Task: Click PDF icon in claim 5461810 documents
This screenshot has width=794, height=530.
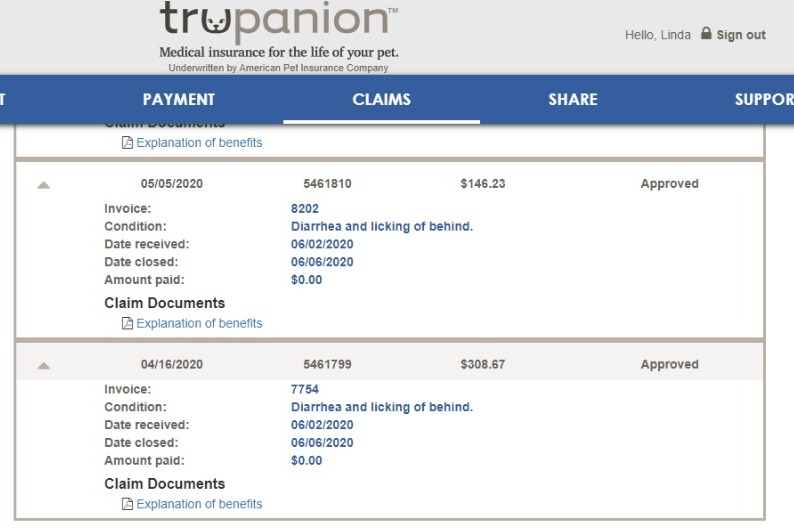Action: 128,323
